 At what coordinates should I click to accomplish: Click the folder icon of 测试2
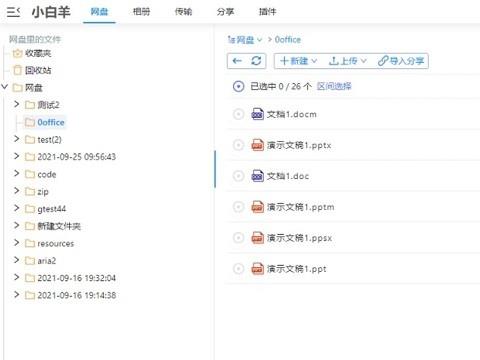[x=30, y=105]
